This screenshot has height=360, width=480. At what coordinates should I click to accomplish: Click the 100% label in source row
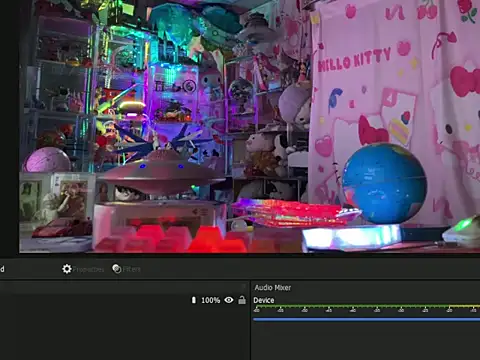click(x=211, y=300)
